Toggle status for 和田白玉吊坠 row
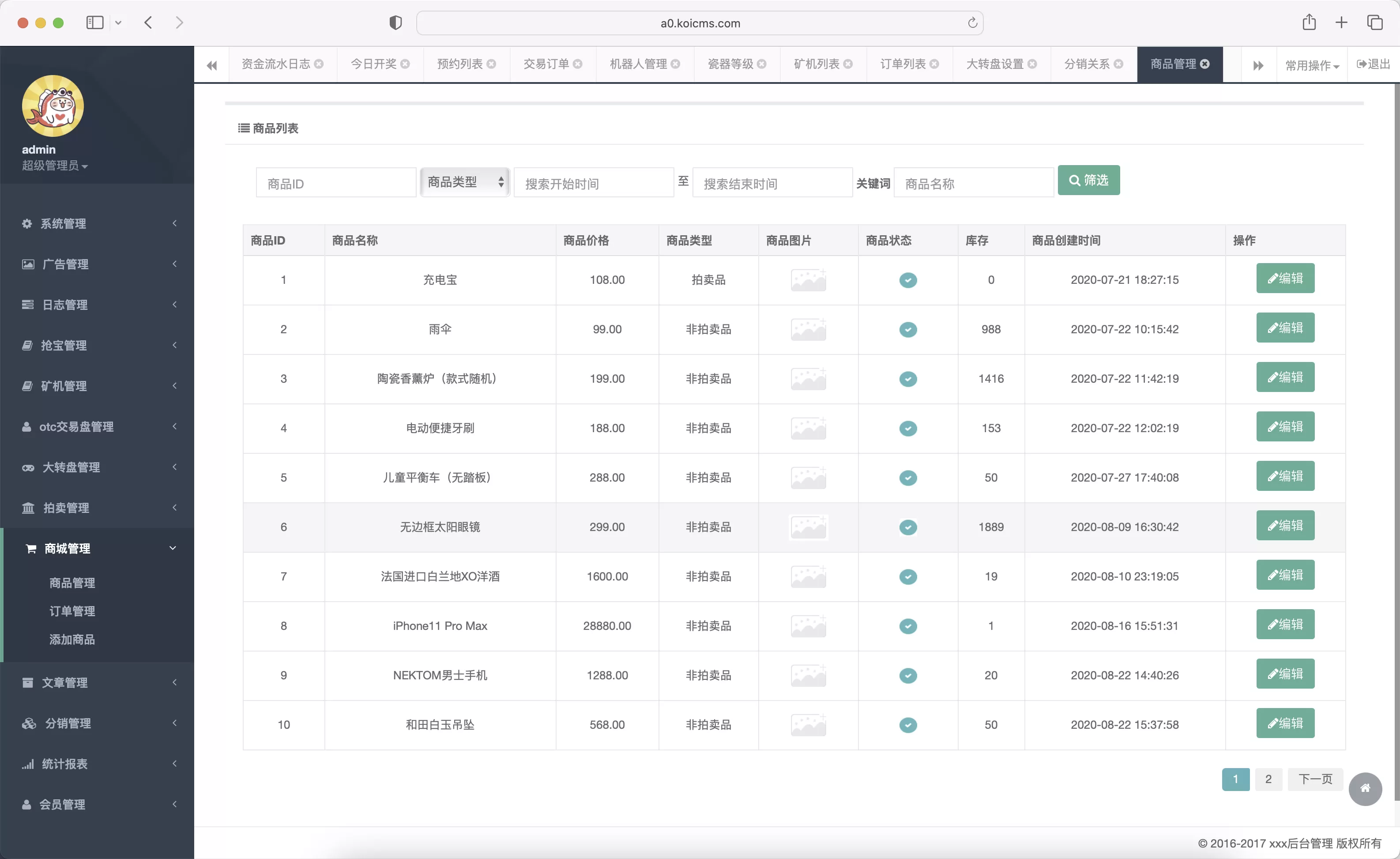The image size is (1400, 859). (x=908, y=725)
